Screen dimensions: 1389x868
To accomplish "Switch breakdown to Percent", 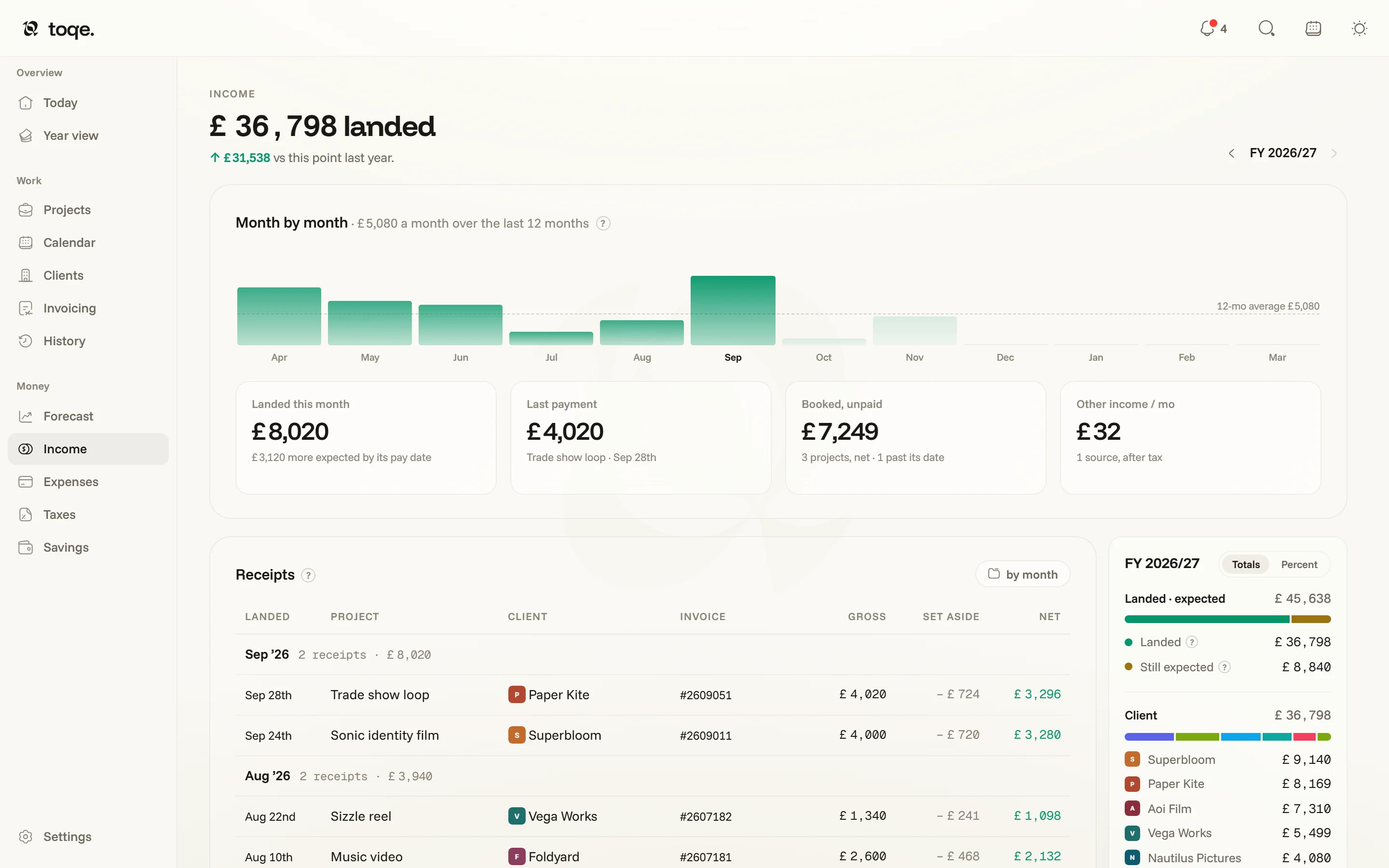I will pyautogui.click(x=1299, y=564).
